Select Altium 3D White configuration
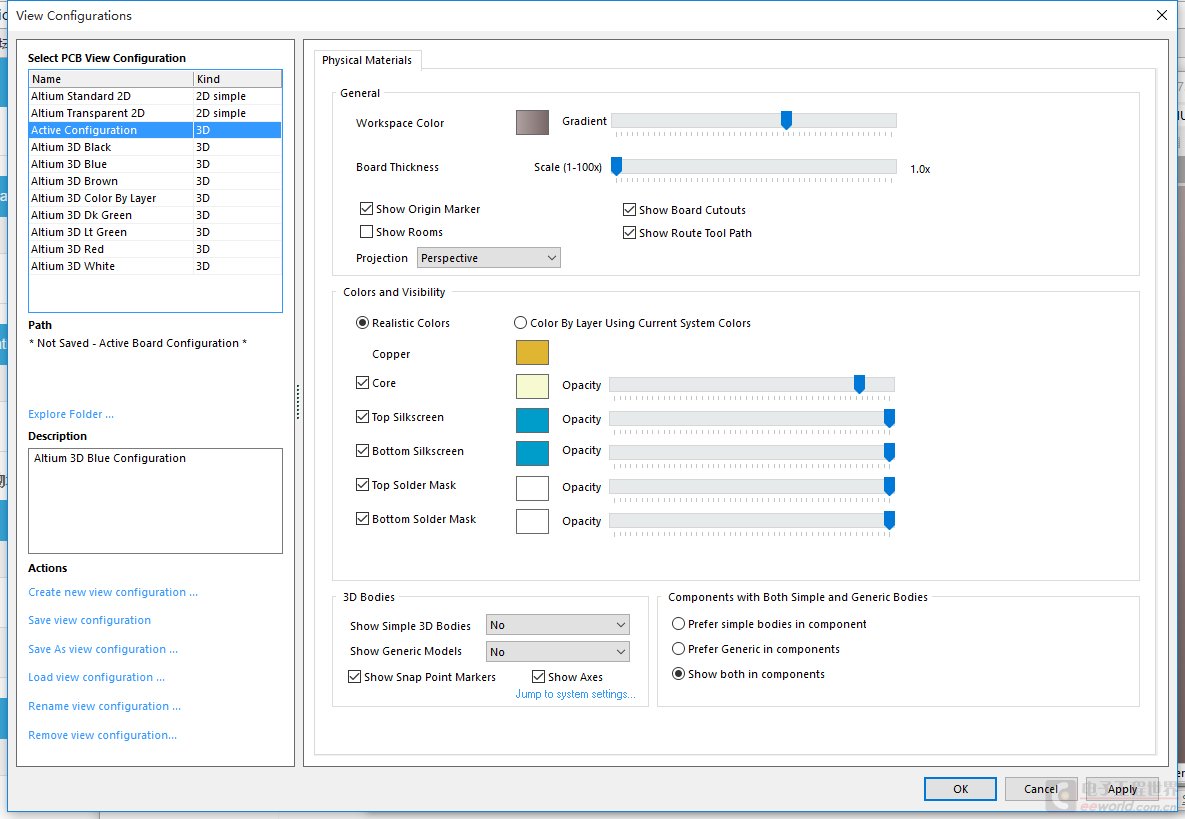The image size is (1185, 819). pos(155,266)
